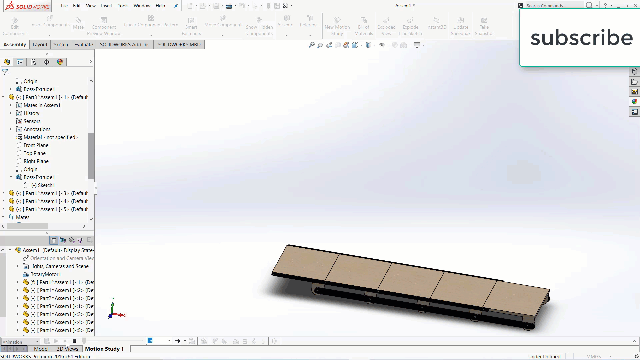Open PropertyManager panel tab
Image resolution: width=640 pixels, height=360 pixels.
click(20, 62)
